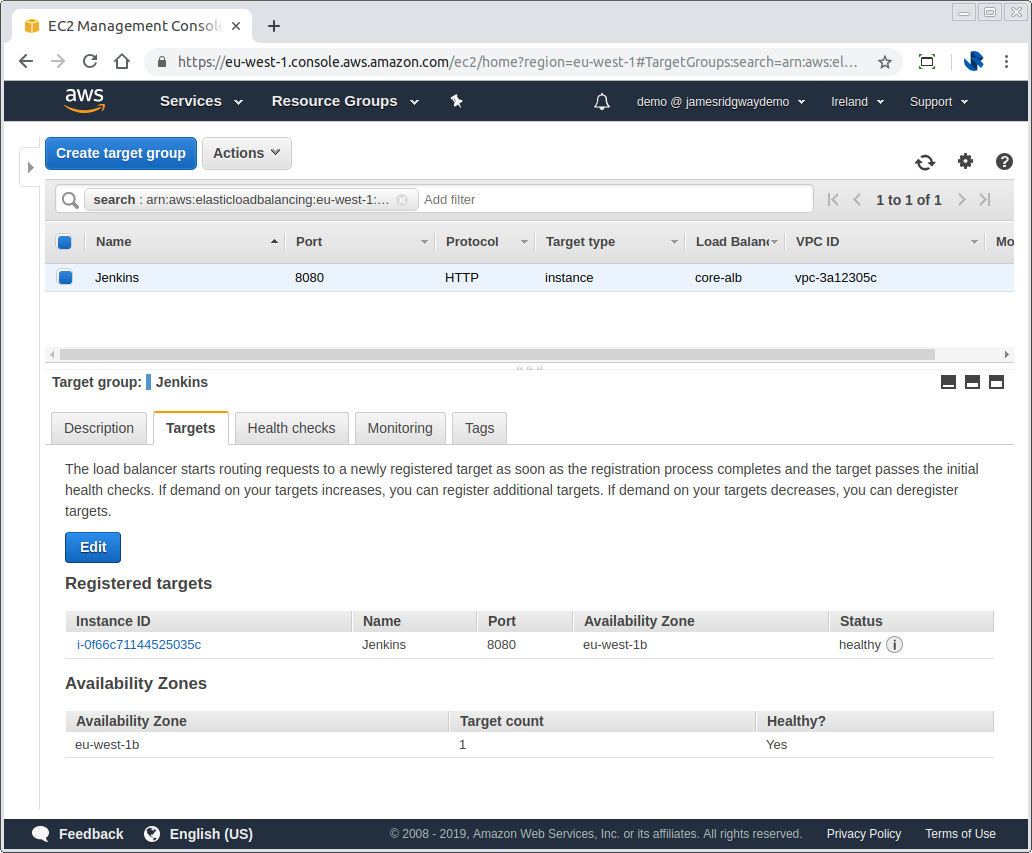Click the browser address bar URL
Screen dimensions: 1032x853
pos(517,62)
